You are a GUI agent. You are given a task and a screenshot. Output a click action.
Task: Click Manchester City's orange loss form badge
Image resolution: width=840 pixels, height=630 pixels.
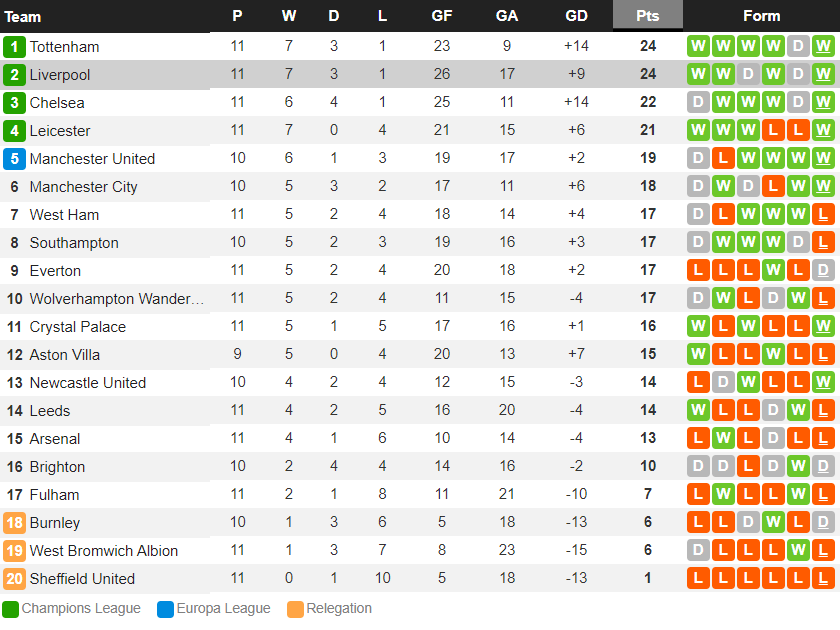coord(773,187)
